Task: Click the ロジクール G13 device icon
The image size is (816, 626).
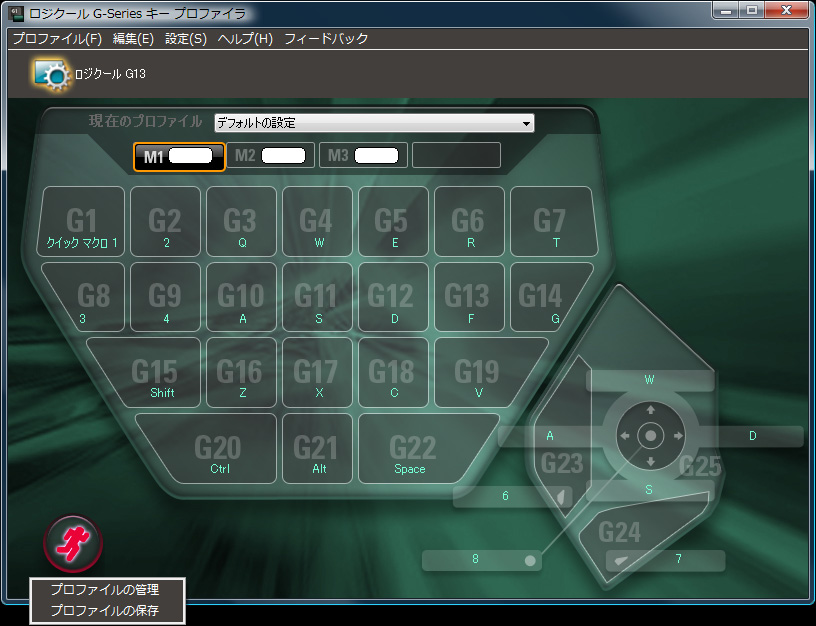Action: point(50,73)
